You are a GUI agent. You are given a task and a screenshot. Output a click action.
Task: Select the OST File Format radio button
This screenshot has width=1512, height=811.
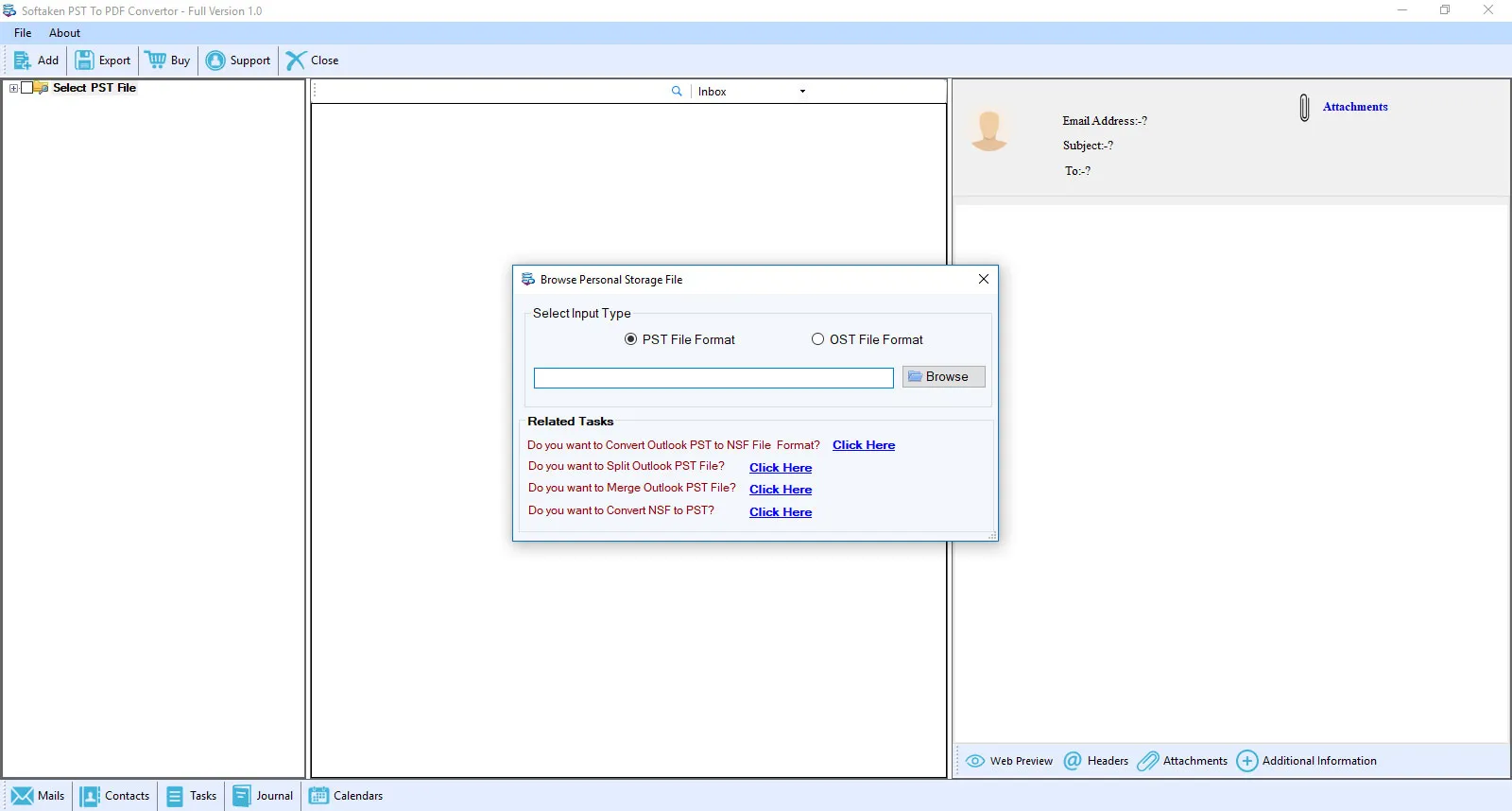817,339
